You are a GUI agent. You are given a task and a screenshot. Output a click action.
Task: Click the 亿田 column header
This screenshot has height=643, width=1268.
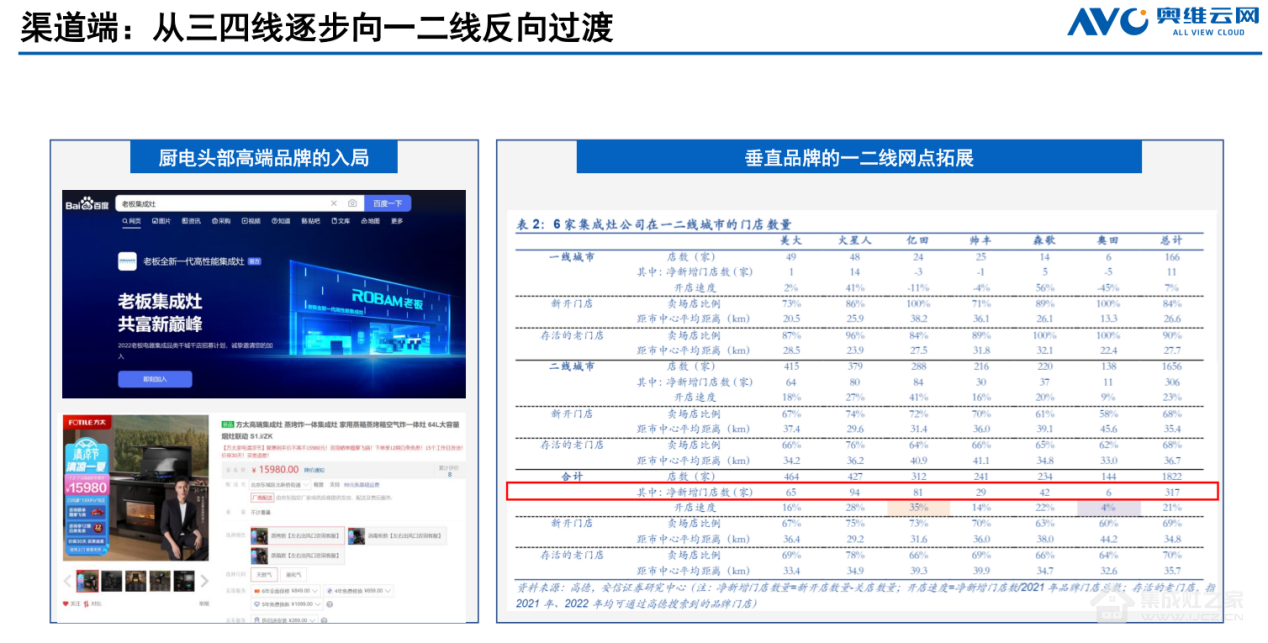(x=917, y=241)
